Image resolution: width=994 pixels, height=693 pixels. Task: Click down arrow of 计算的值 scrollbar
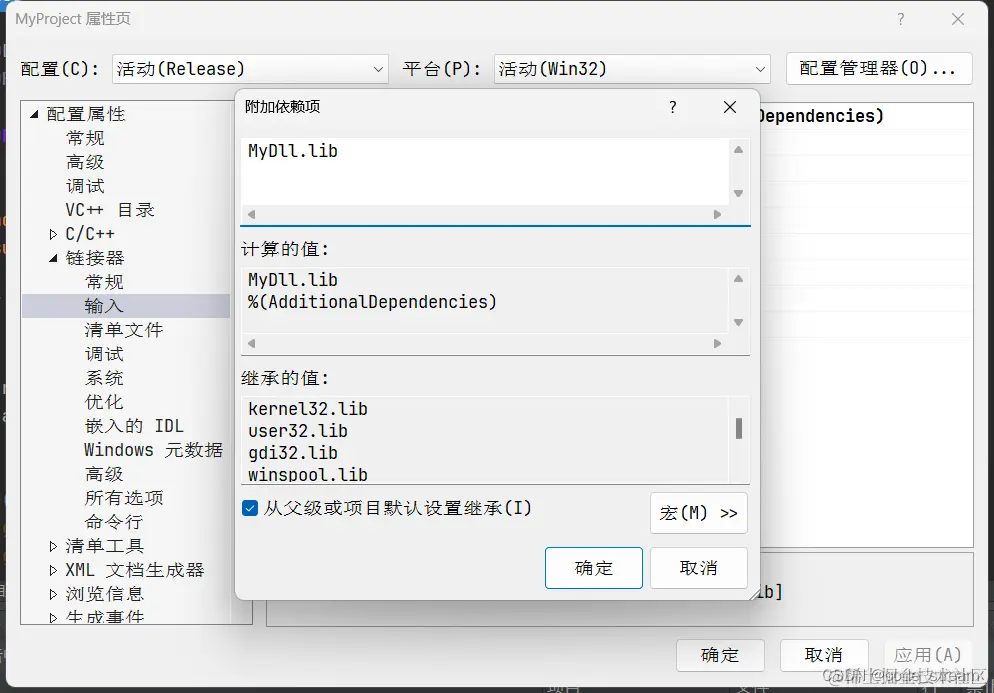click(x=739, y=323)
